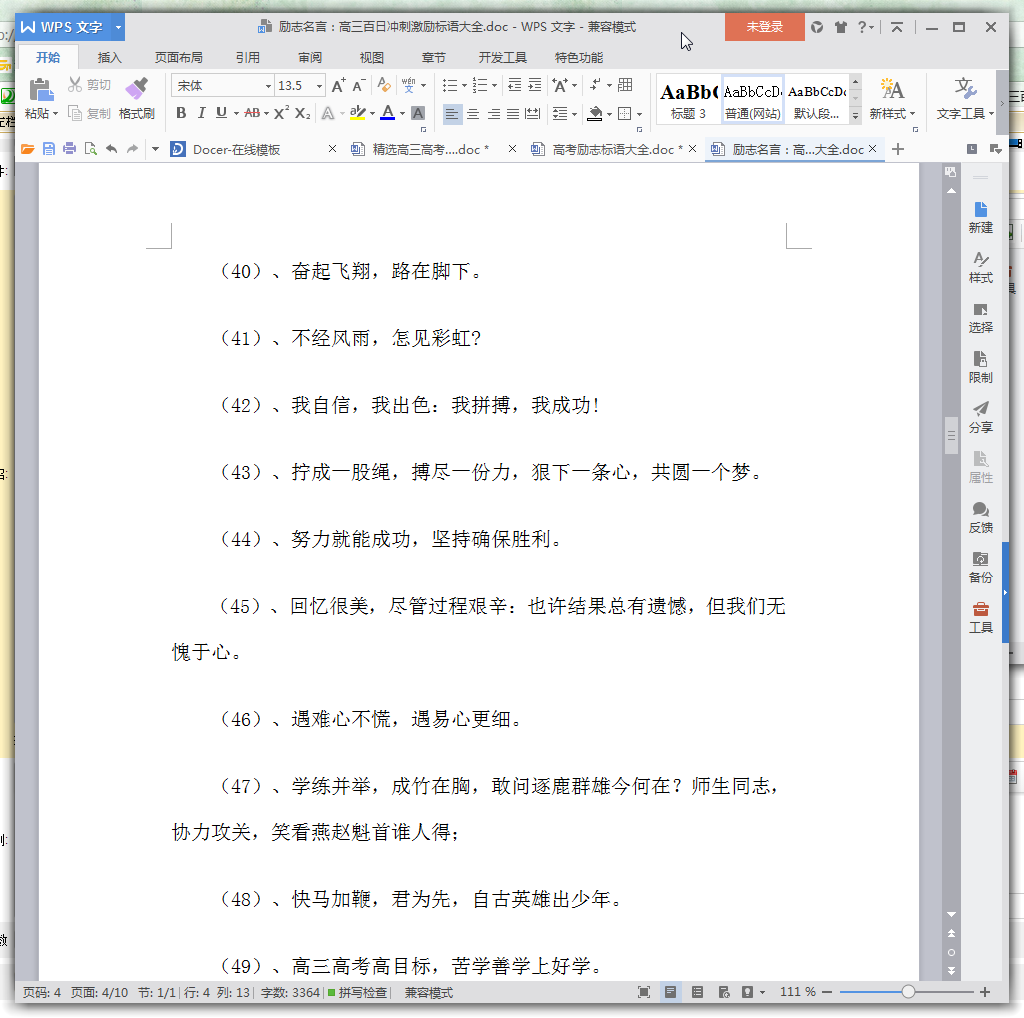Expand the borders dropdown arrow
The width and height of the screenshot is (1024, 1018).
pyautogui.click(x=639, y=114)
